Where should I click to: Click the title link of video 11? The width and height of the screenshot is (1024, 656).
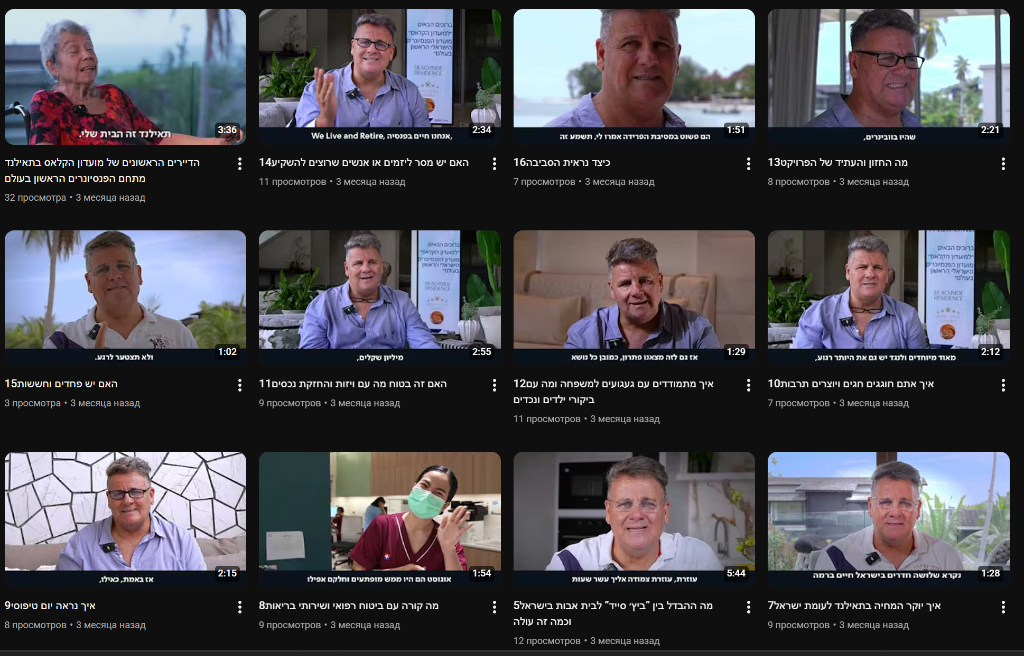click(353, 384)
